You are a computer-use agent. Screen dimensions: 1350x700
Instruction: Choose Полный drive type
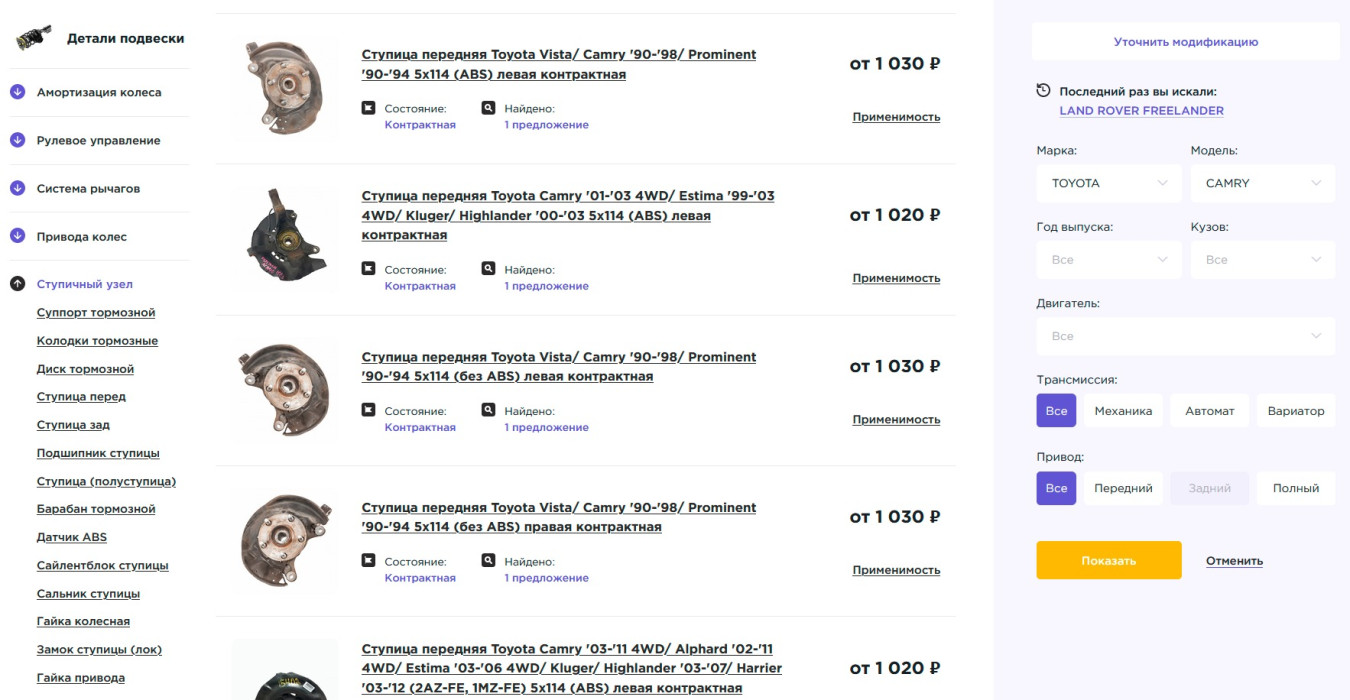tap(1295, 488)
